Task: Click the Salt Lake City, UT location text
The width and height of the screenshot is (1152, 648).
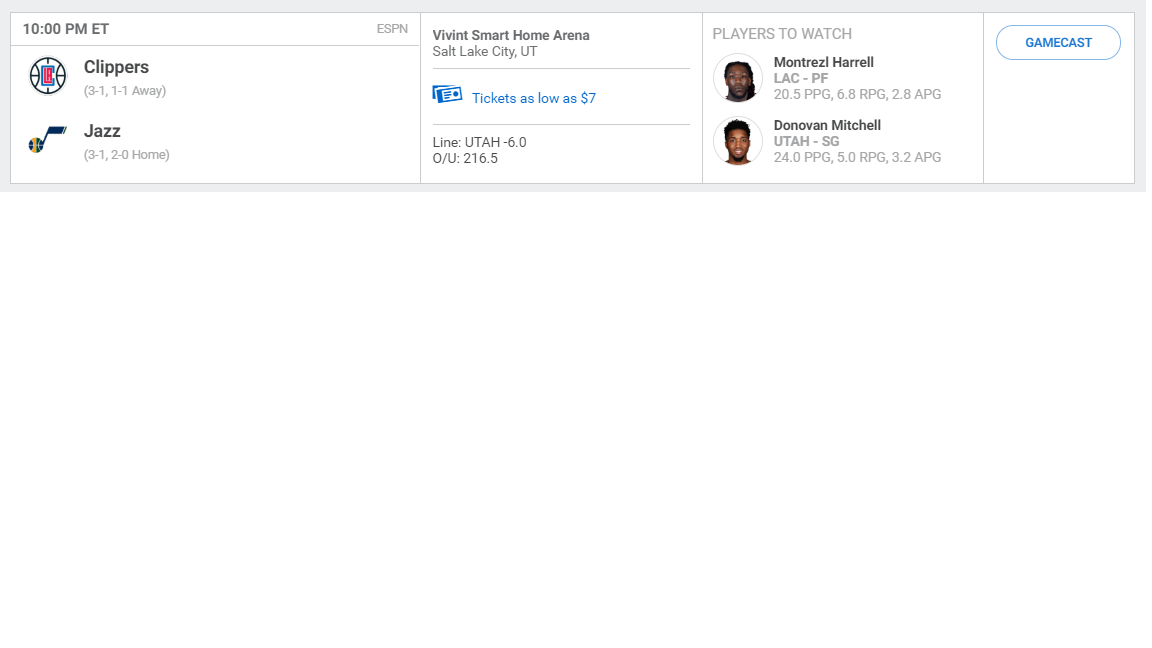Action: (x=485, y=51)
